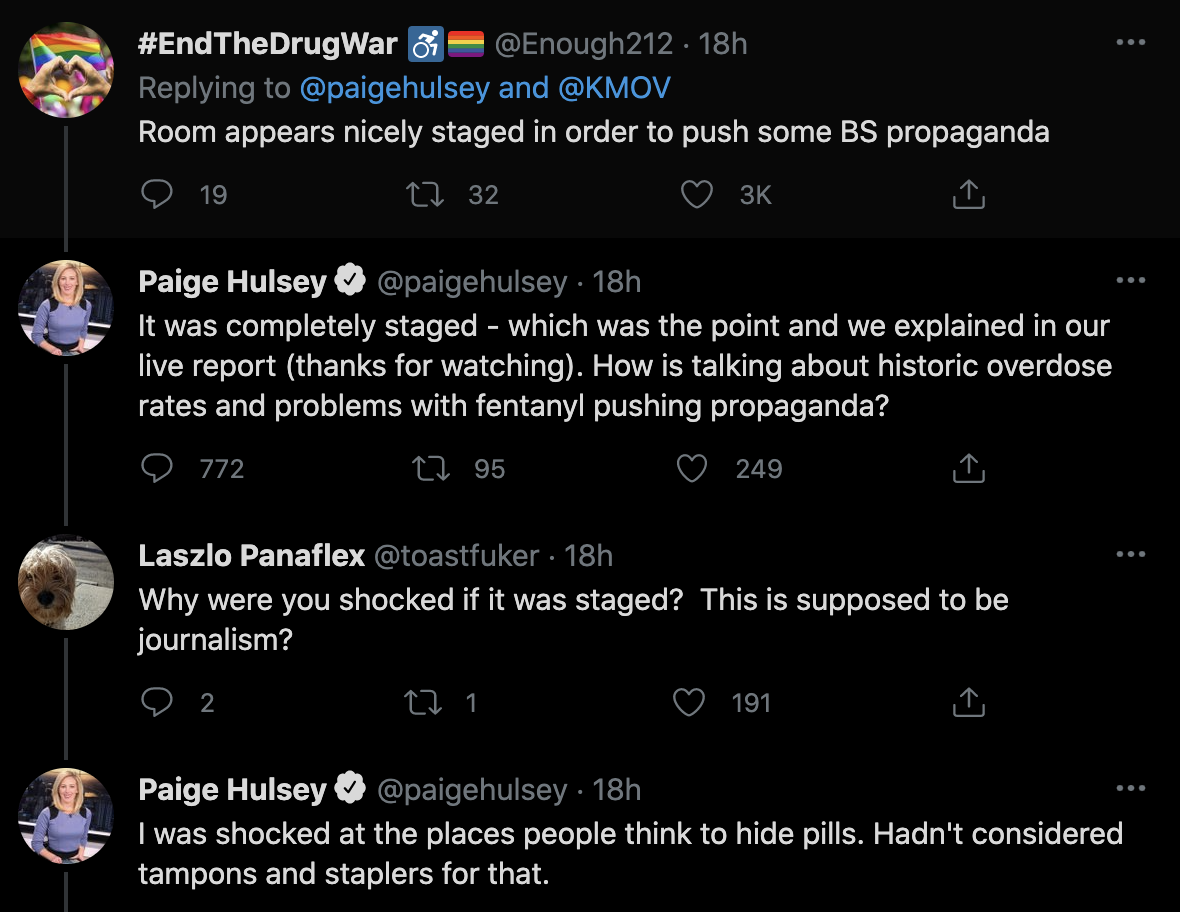This screenshot has height=912, width=1180.
Task: Open more options on Paige Hulsey's last tweet
Action: click(x=1130, y=788)
